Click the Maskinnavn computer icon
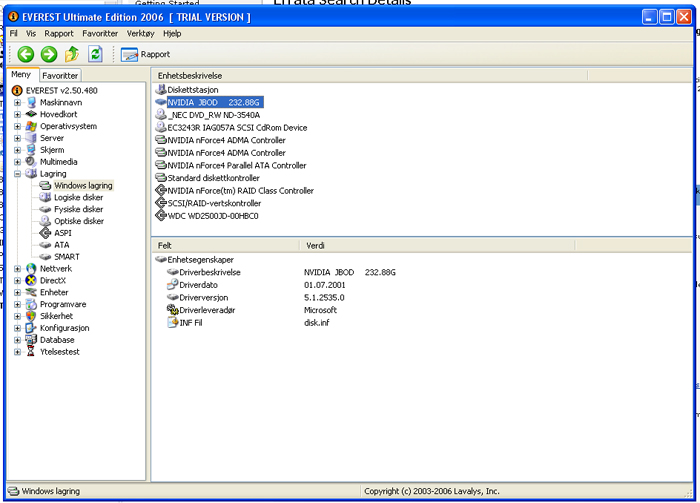 31,103
